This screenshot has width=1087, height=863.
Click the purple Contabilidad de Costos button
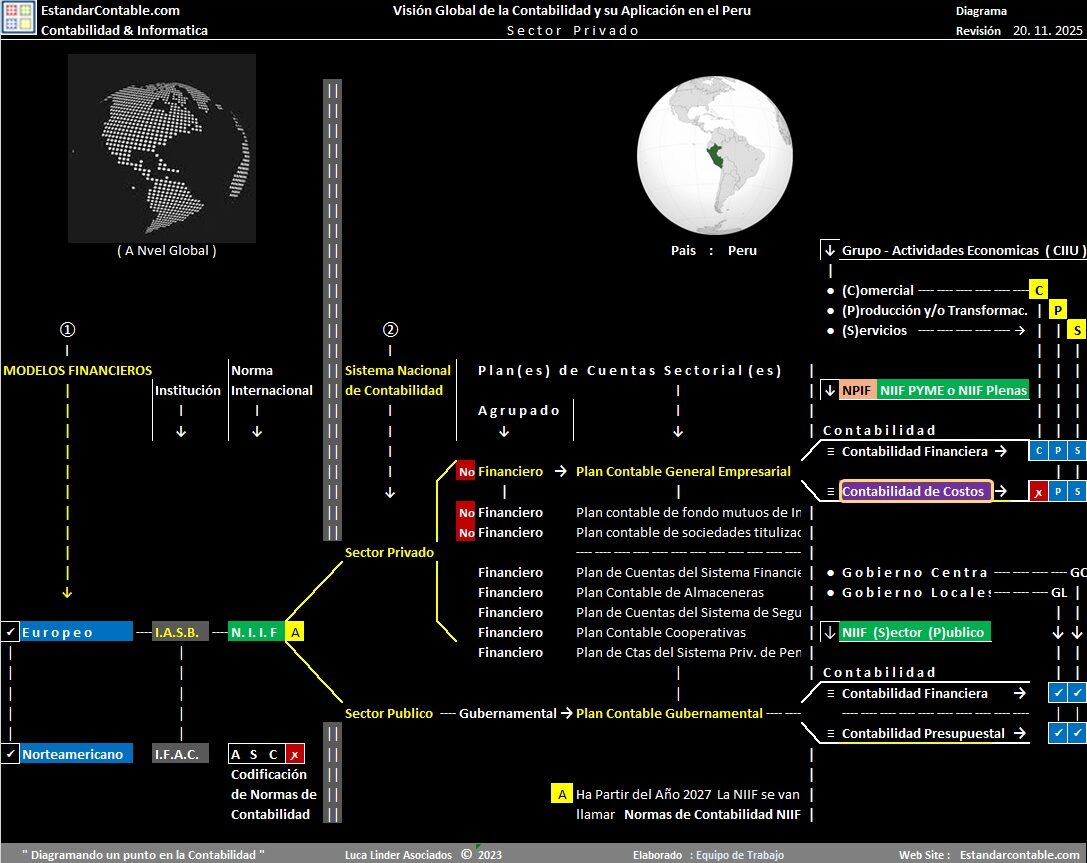916,491
